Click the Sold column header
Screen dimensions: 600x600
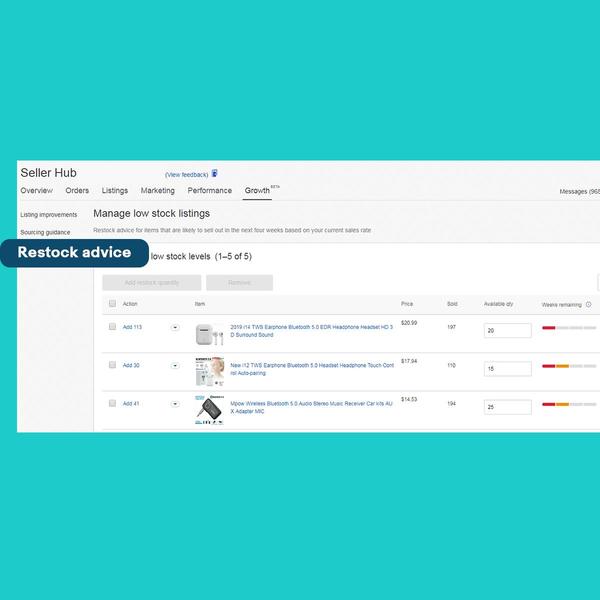[452, 304]
